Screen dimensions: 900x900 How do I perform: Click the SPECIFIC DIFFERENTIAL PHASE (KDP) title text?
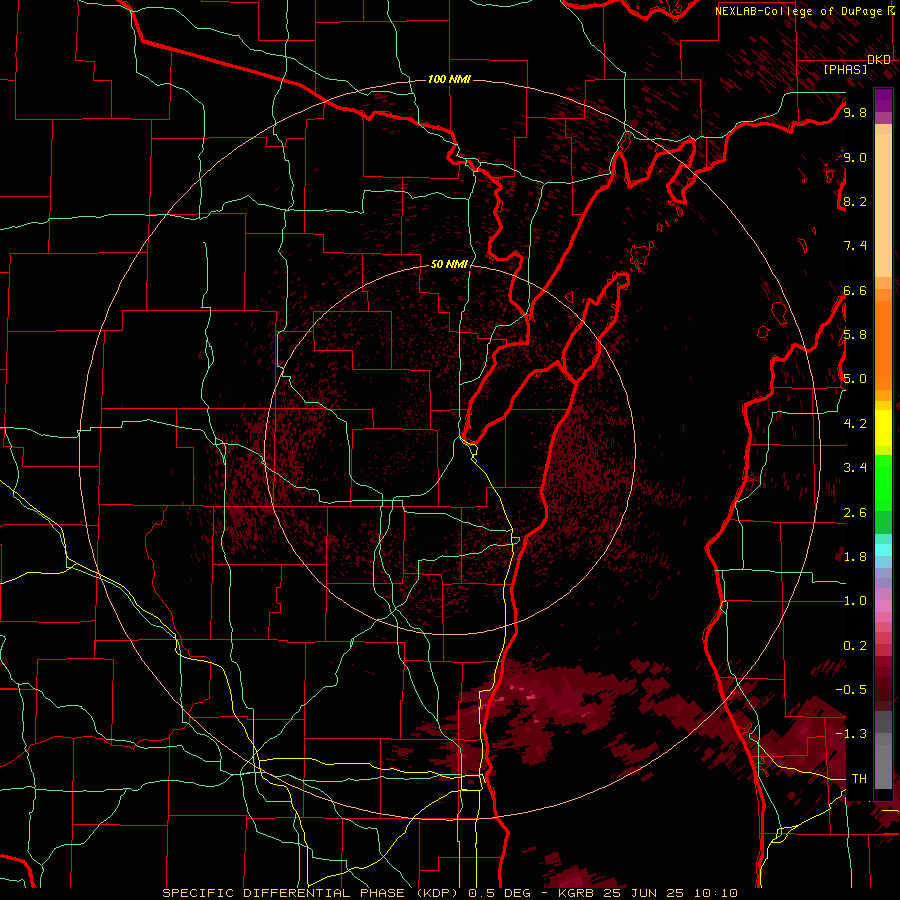tap(312, 893)
